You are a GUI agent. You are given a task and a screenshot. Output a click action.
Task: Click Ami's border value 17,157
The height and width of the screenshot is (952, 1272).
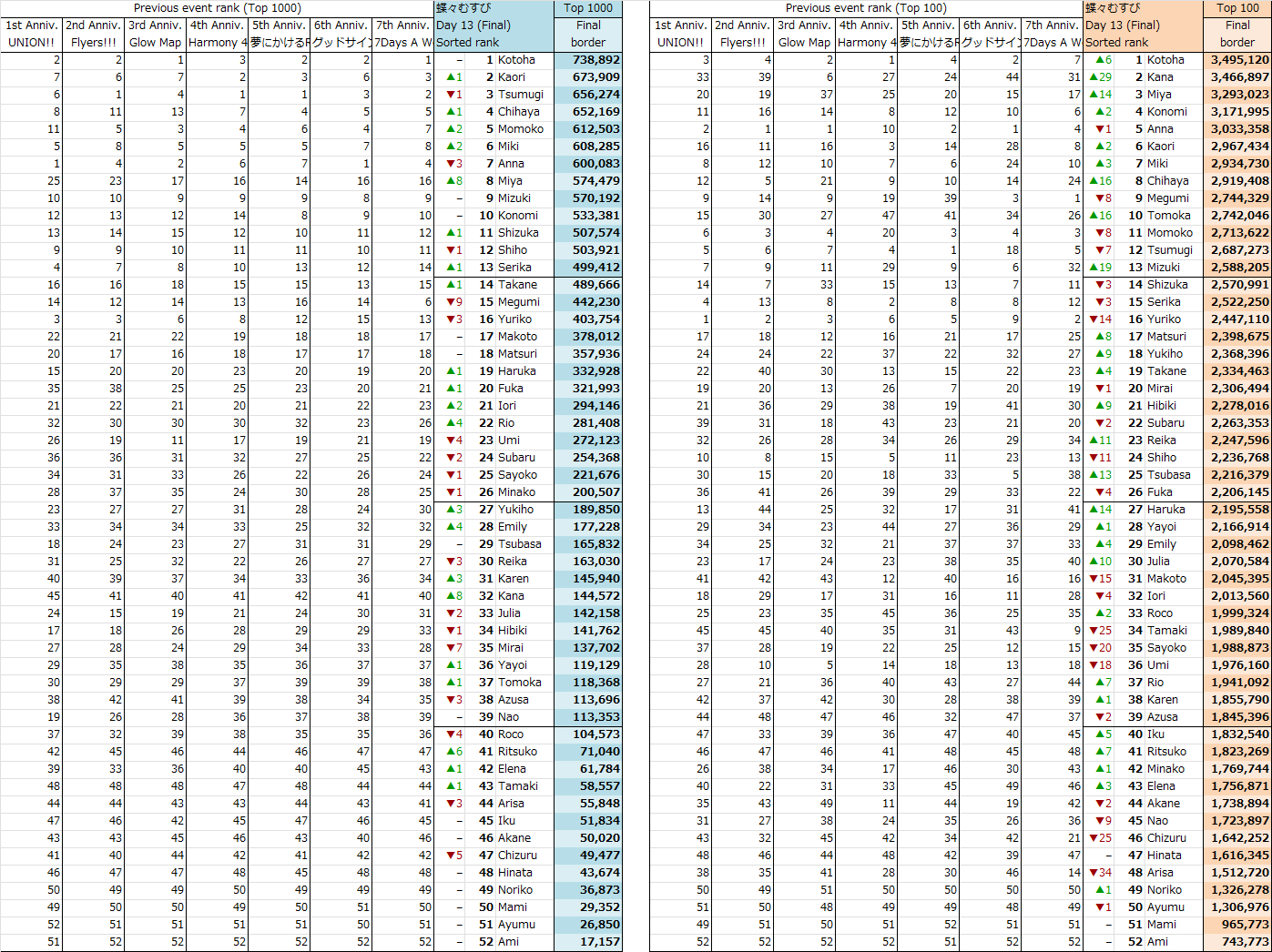(x=588, y=942)
